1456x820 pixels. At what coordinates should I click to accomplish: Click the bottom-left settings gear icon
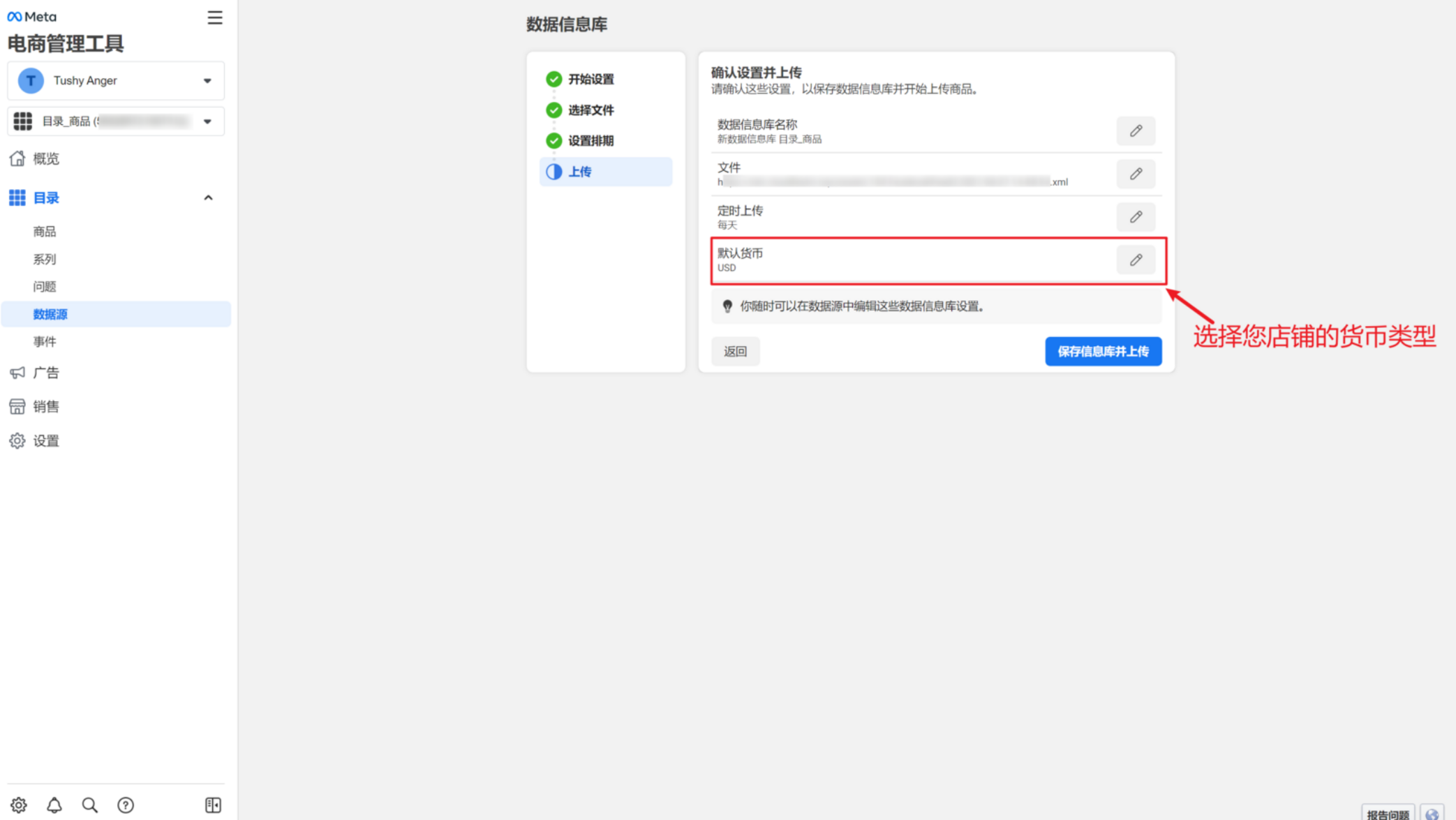pos(19,805)
